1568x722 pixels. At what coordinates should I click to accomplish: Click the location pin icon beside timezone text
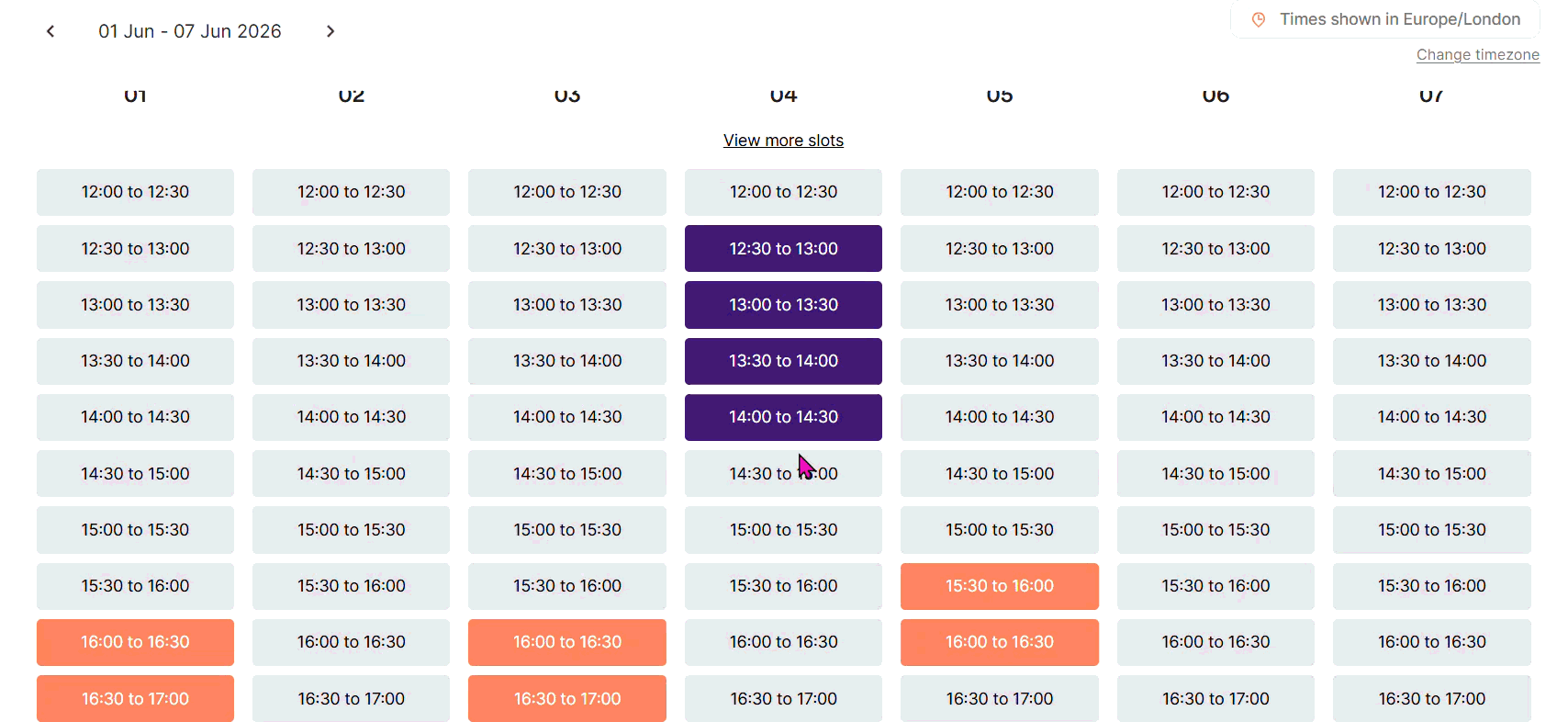click(x=1259, y=19)
